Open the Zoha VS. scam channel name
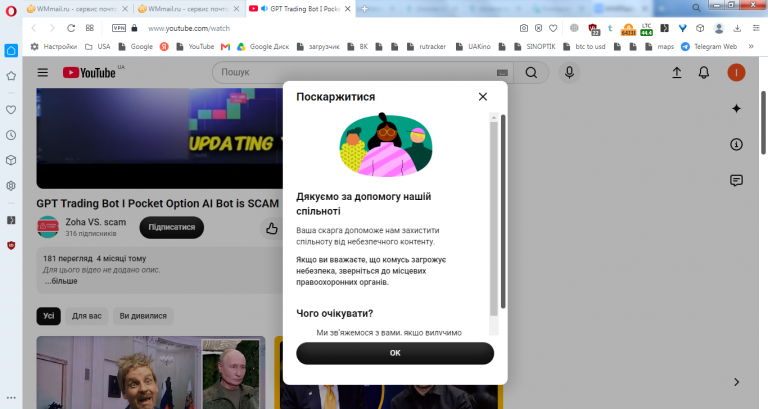The width and height of the screenshot is (768, 409). [96, 222]
